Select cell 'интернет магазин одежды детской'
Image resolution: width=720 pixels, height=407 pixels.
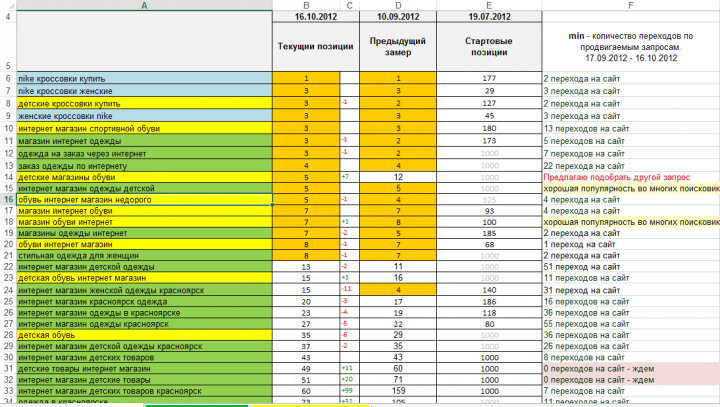point(144,188)
